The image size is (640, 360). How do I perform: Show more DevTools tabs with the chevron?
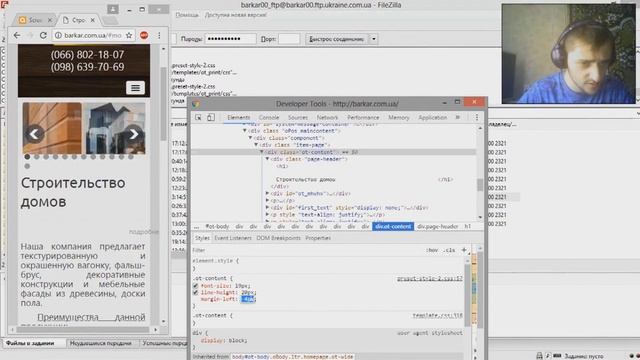point(458,118)
